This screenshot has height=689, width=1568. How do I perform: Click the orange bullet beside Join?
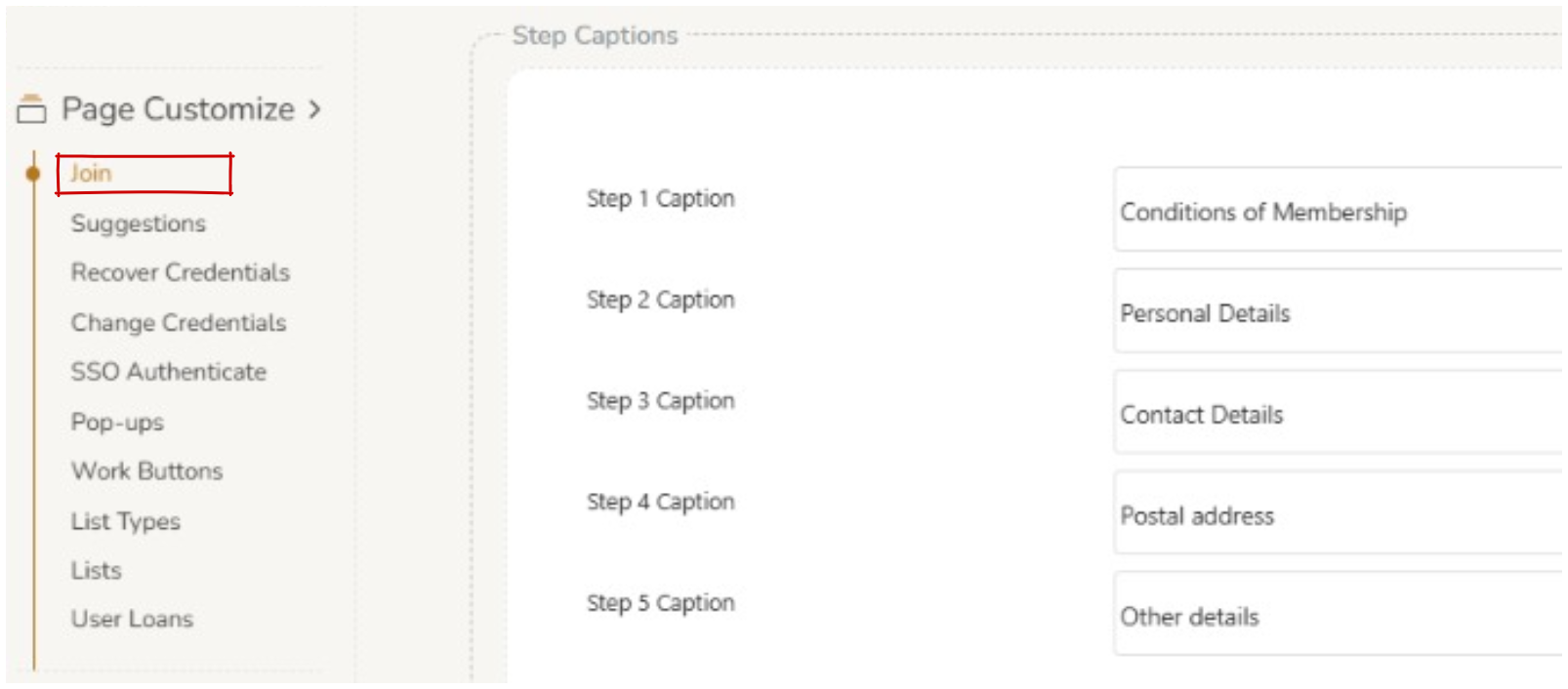(x=33, y=174)
